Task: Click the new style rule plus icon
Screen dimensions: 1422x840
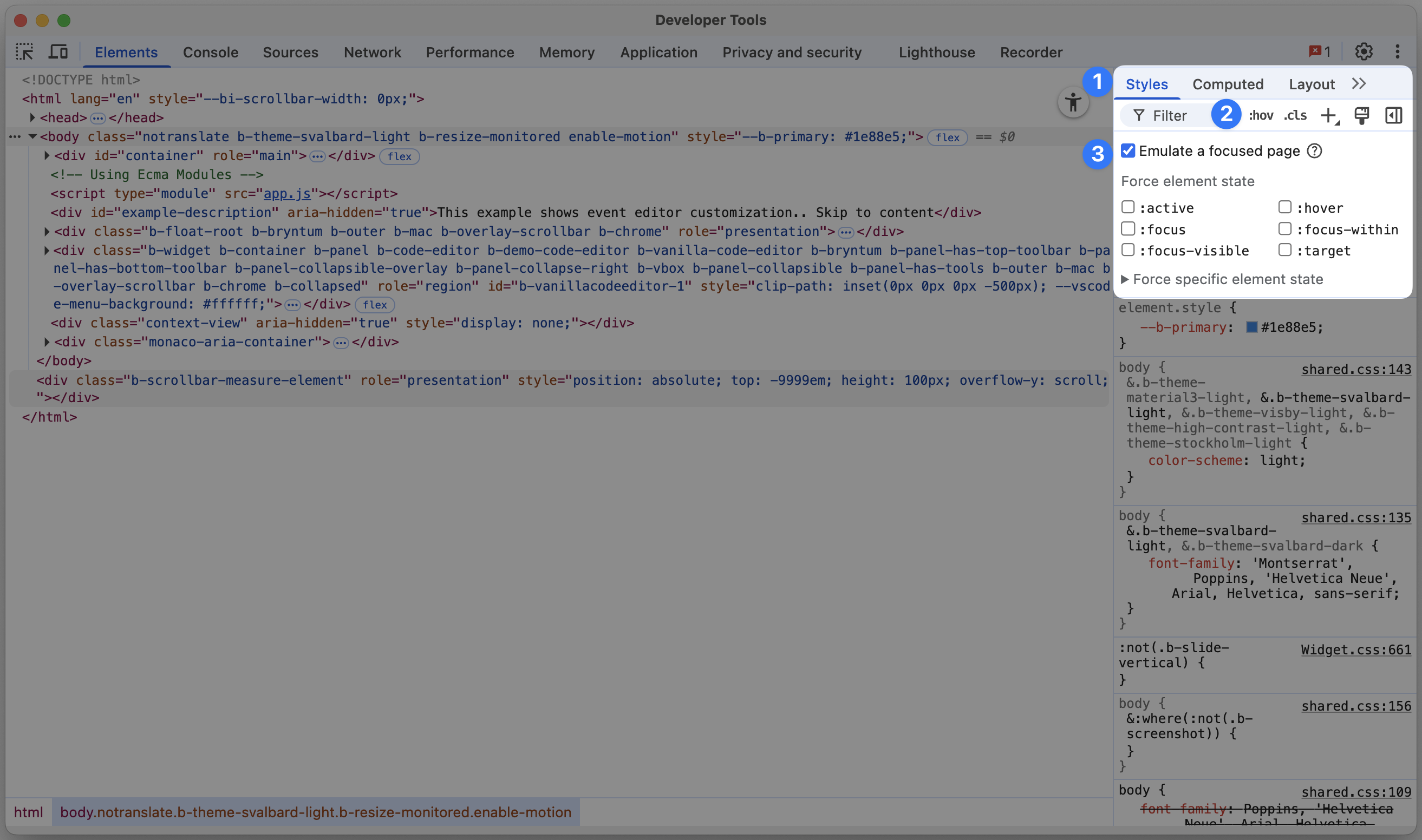Action: pos(1328,116)
